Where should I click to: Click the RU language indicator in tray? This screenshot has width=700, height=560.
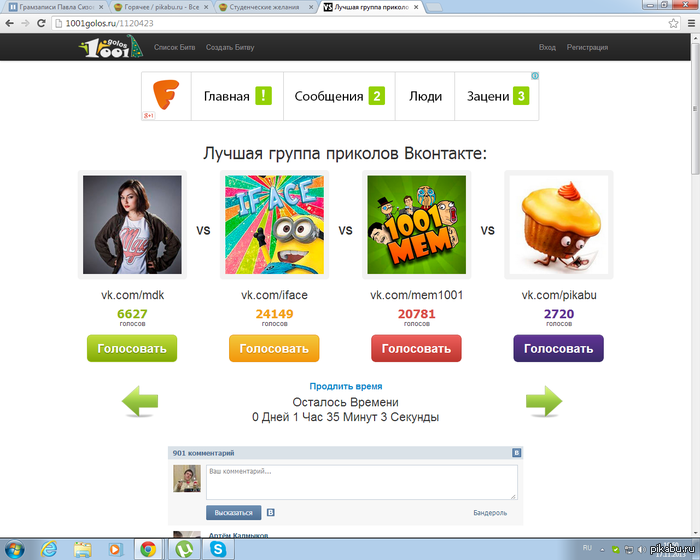pos(587,548)
